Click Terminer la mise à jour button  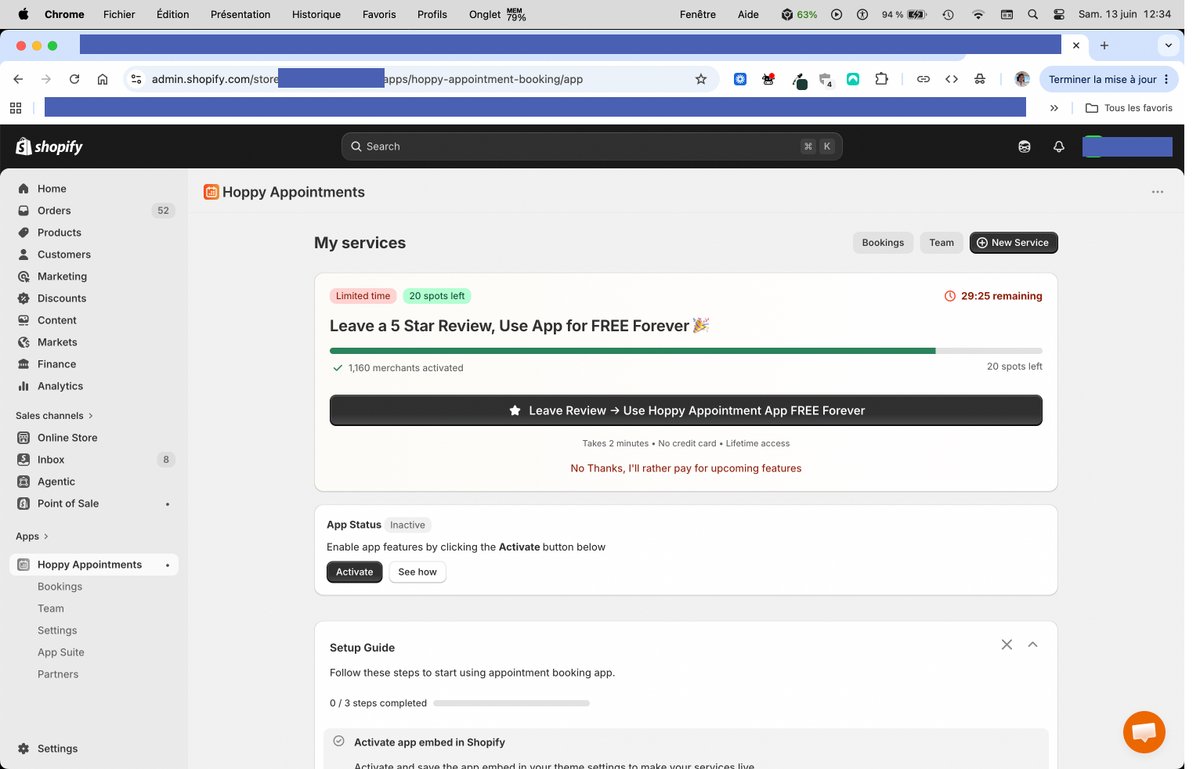coord(1108,79)
